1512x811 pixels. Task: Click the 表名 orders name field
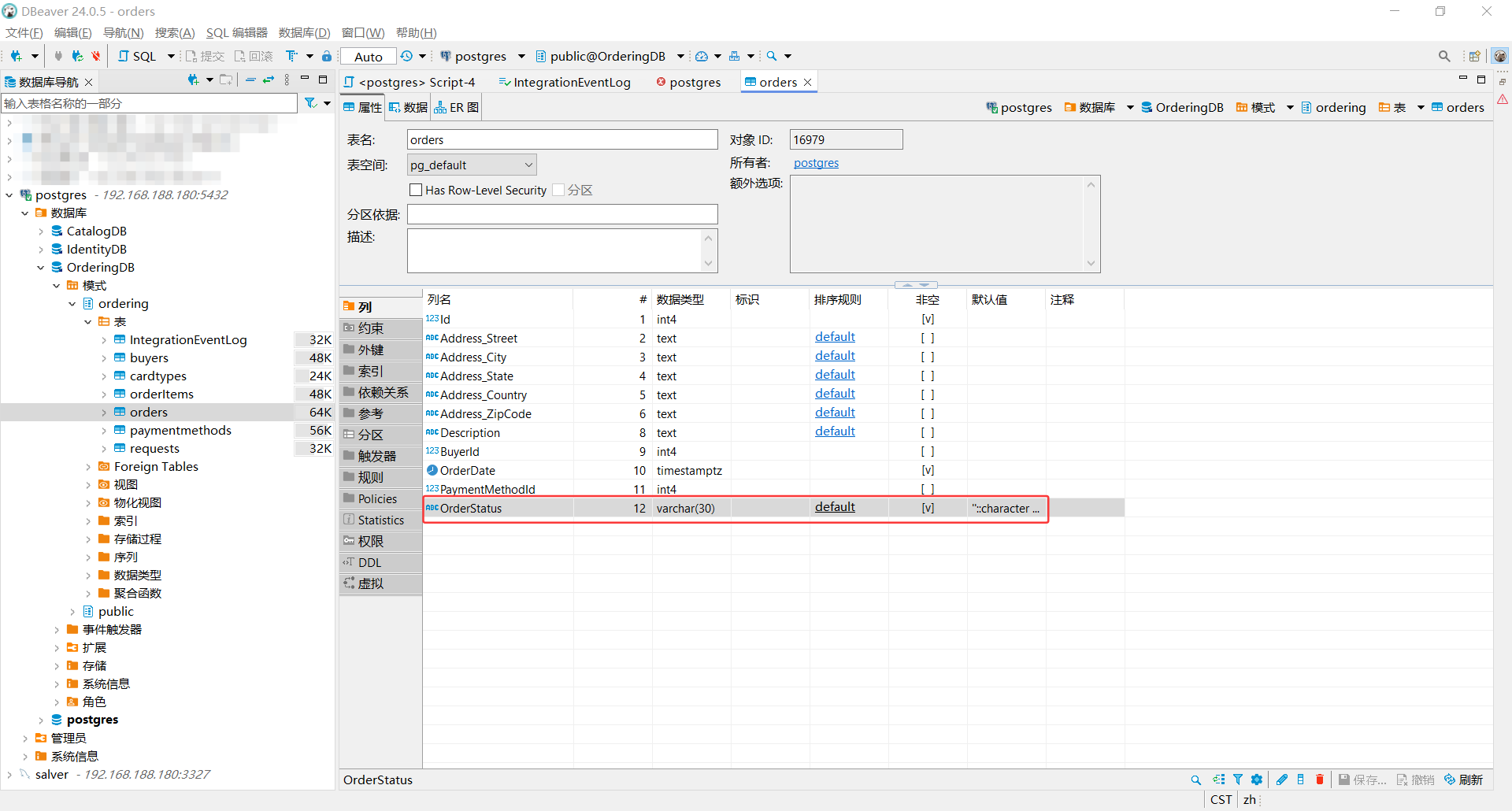point(562,139)
